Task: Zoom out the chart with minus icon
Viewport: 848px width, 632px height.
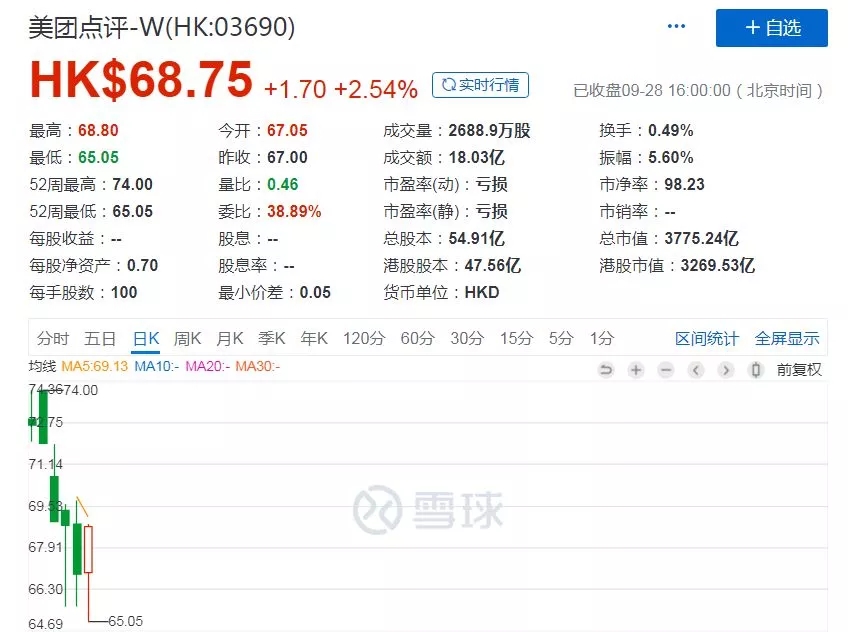Action: pyautogui.click(x=666, y=370)
